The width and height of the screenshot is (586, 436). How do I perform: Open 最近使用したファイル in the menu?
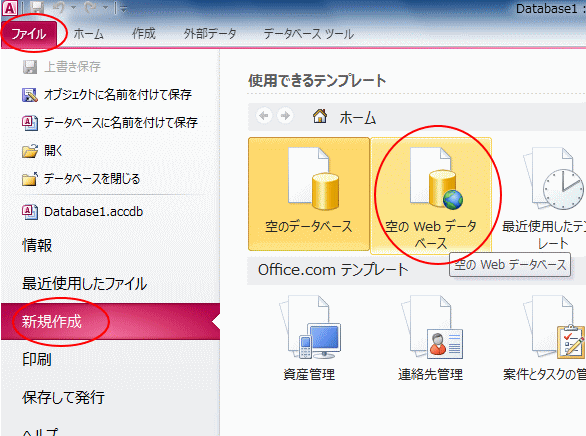pos(84,284)
